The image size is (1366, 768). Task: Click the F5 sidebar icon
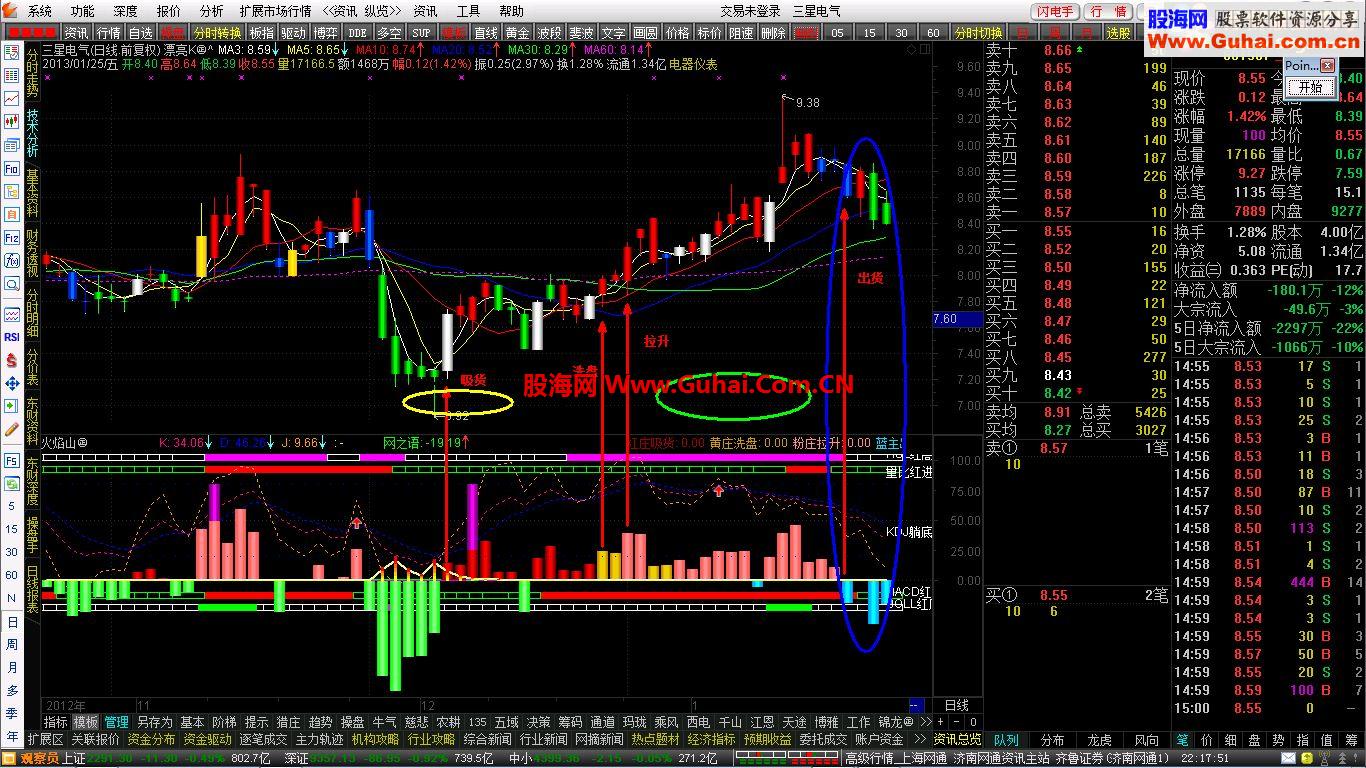[12, 461]
